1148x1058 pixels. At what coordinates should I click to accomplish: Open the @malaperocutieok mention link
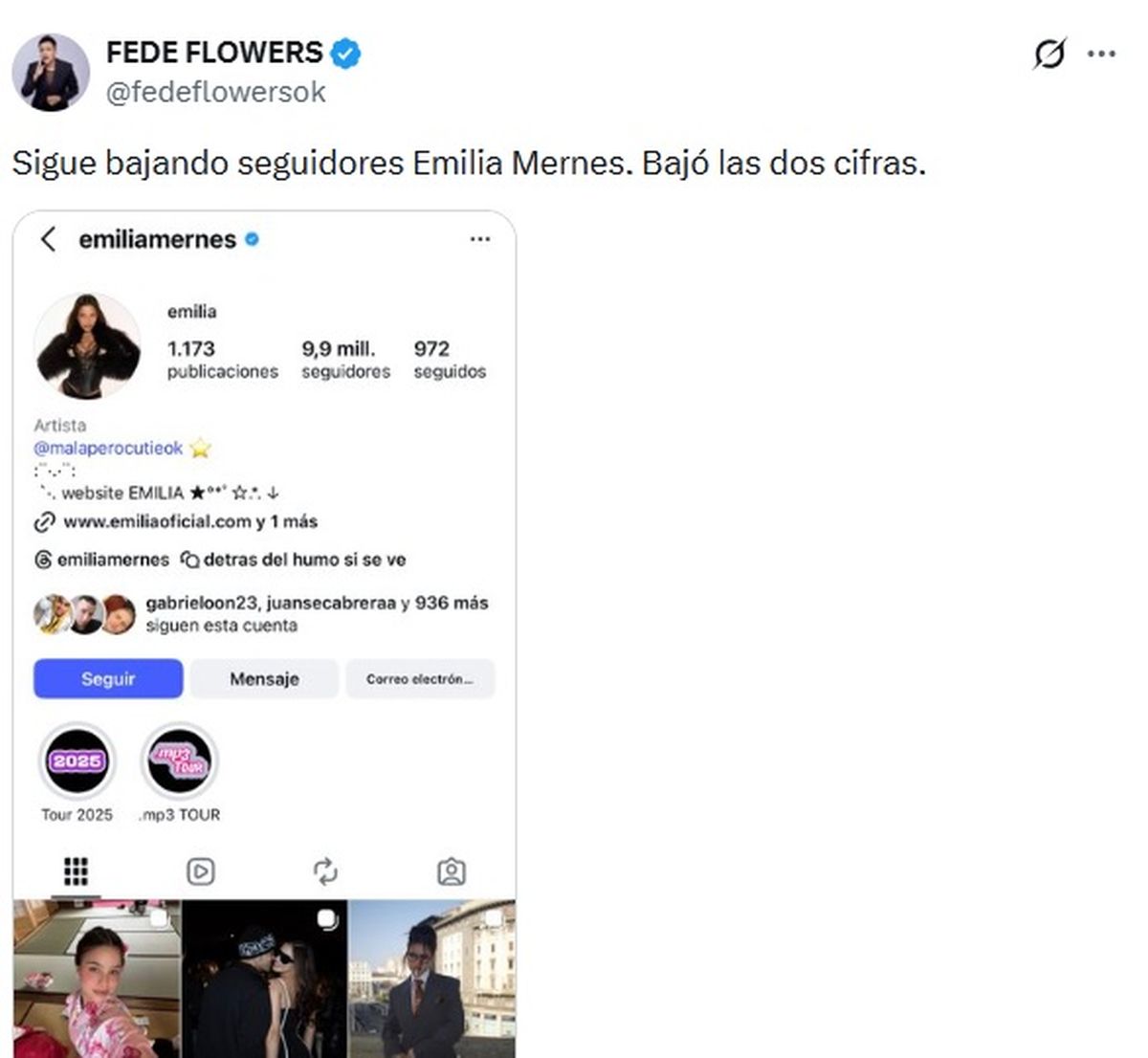pyautogui.click(x=108, y=448)
